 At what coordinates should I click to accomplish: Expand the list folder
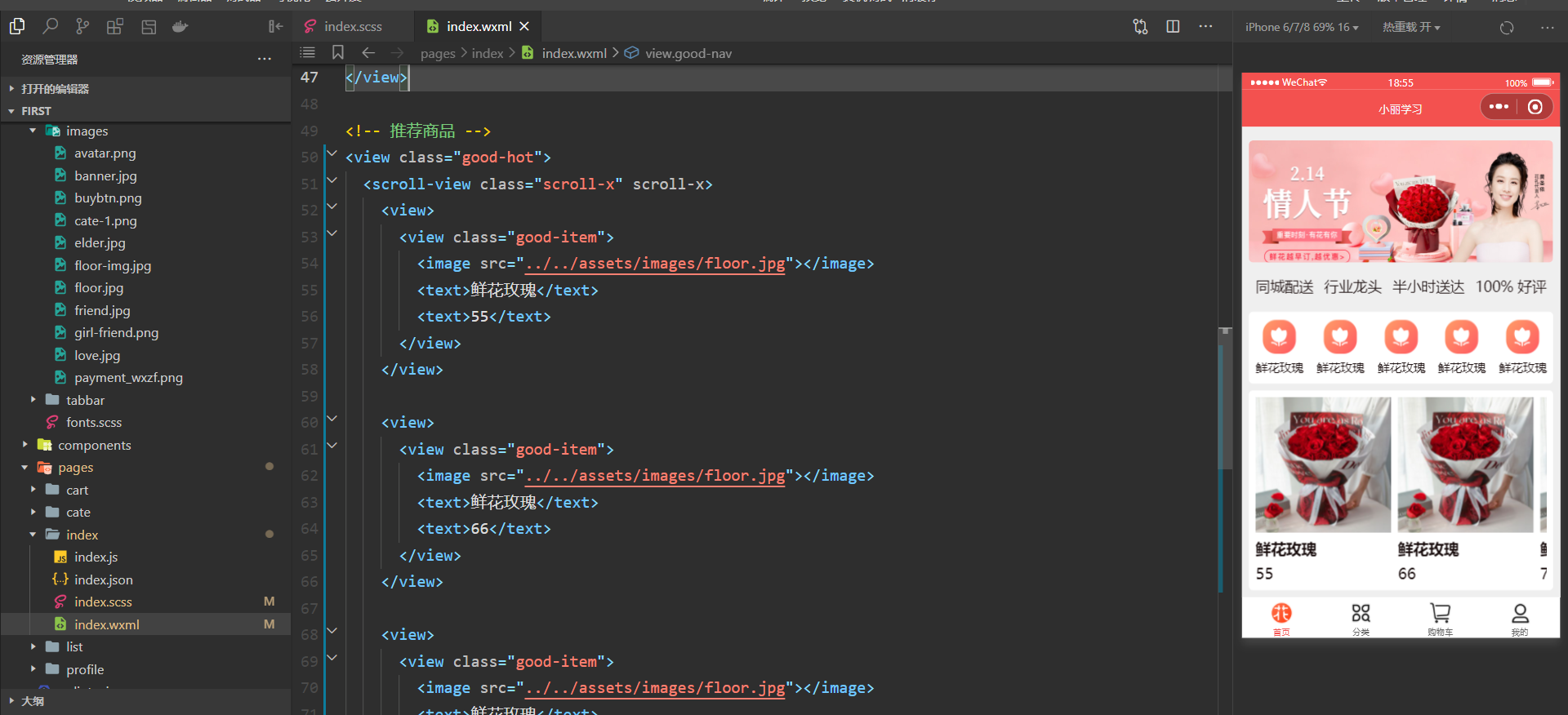33,646
